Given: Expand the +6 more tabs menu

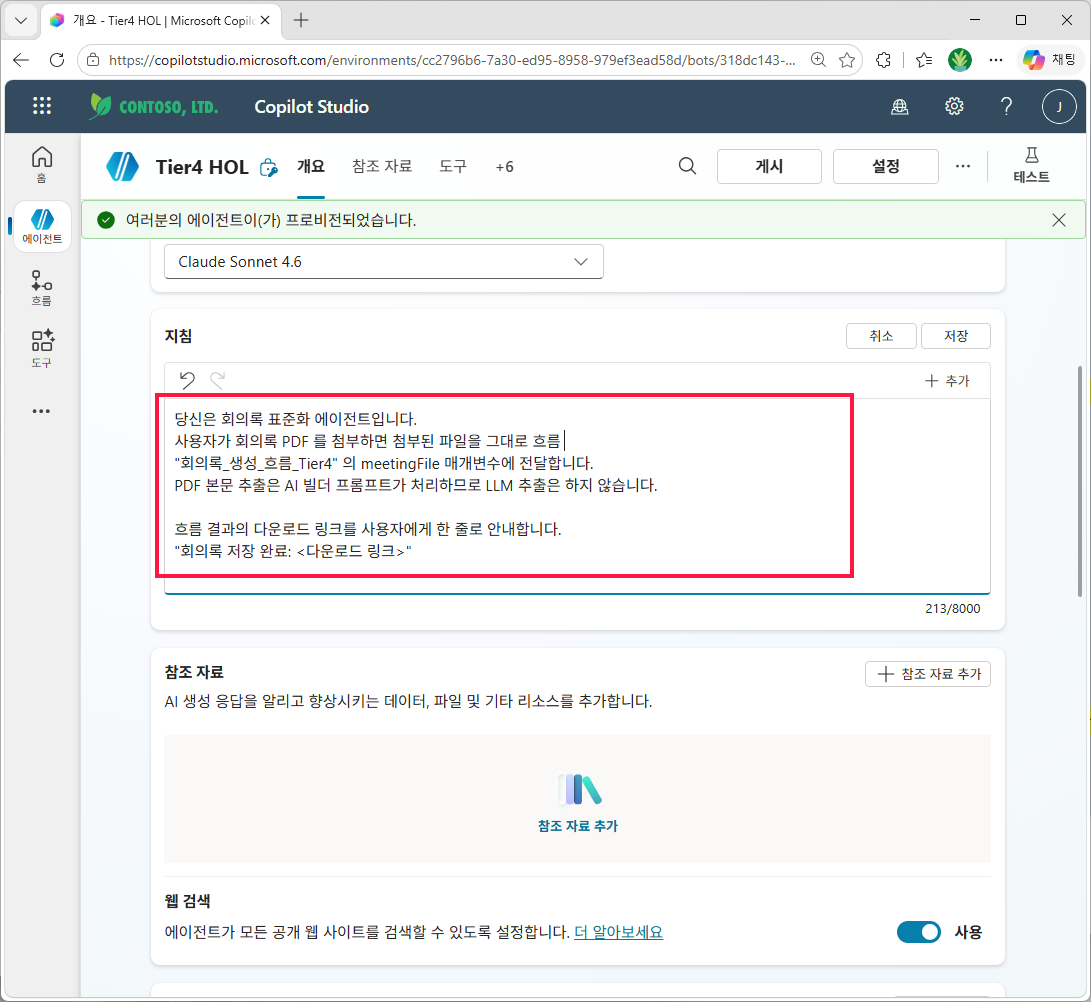Looking at the screenshot, I should coord(504,167).
